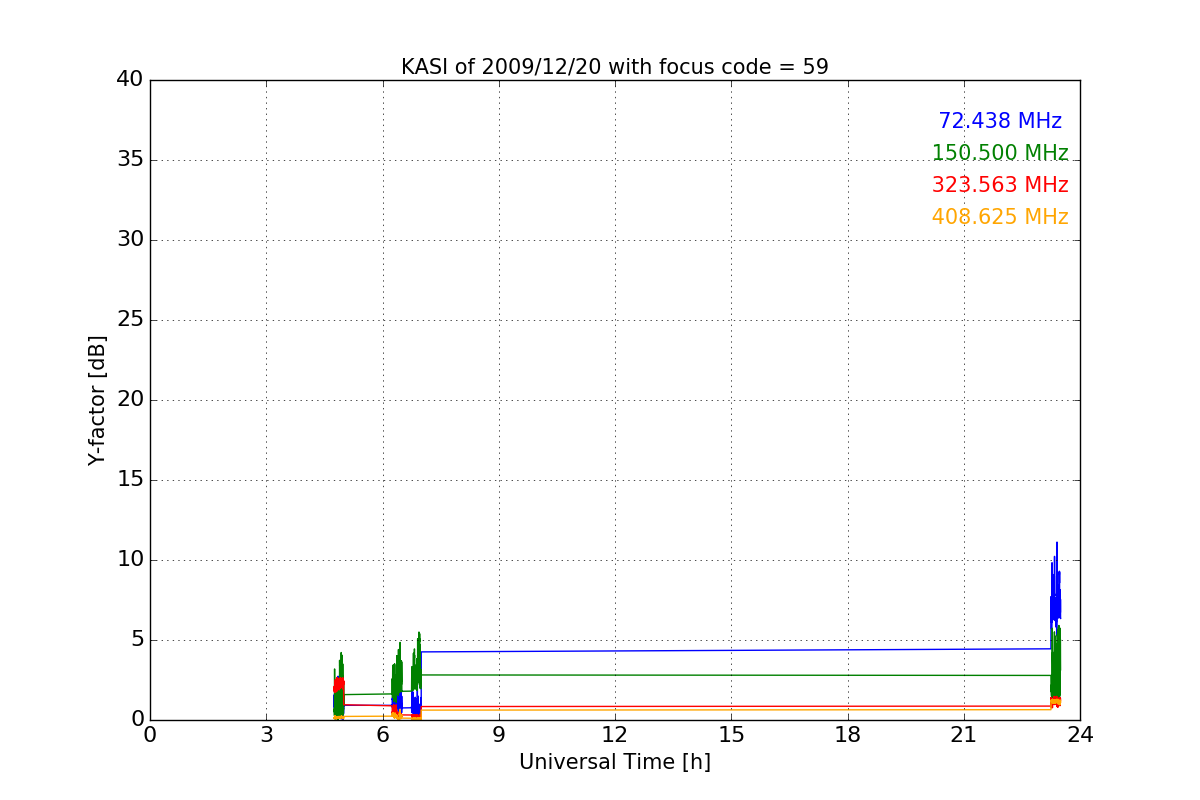Click the long flat green line segment
Viewport: 1200px width, 800px height.
736,675
